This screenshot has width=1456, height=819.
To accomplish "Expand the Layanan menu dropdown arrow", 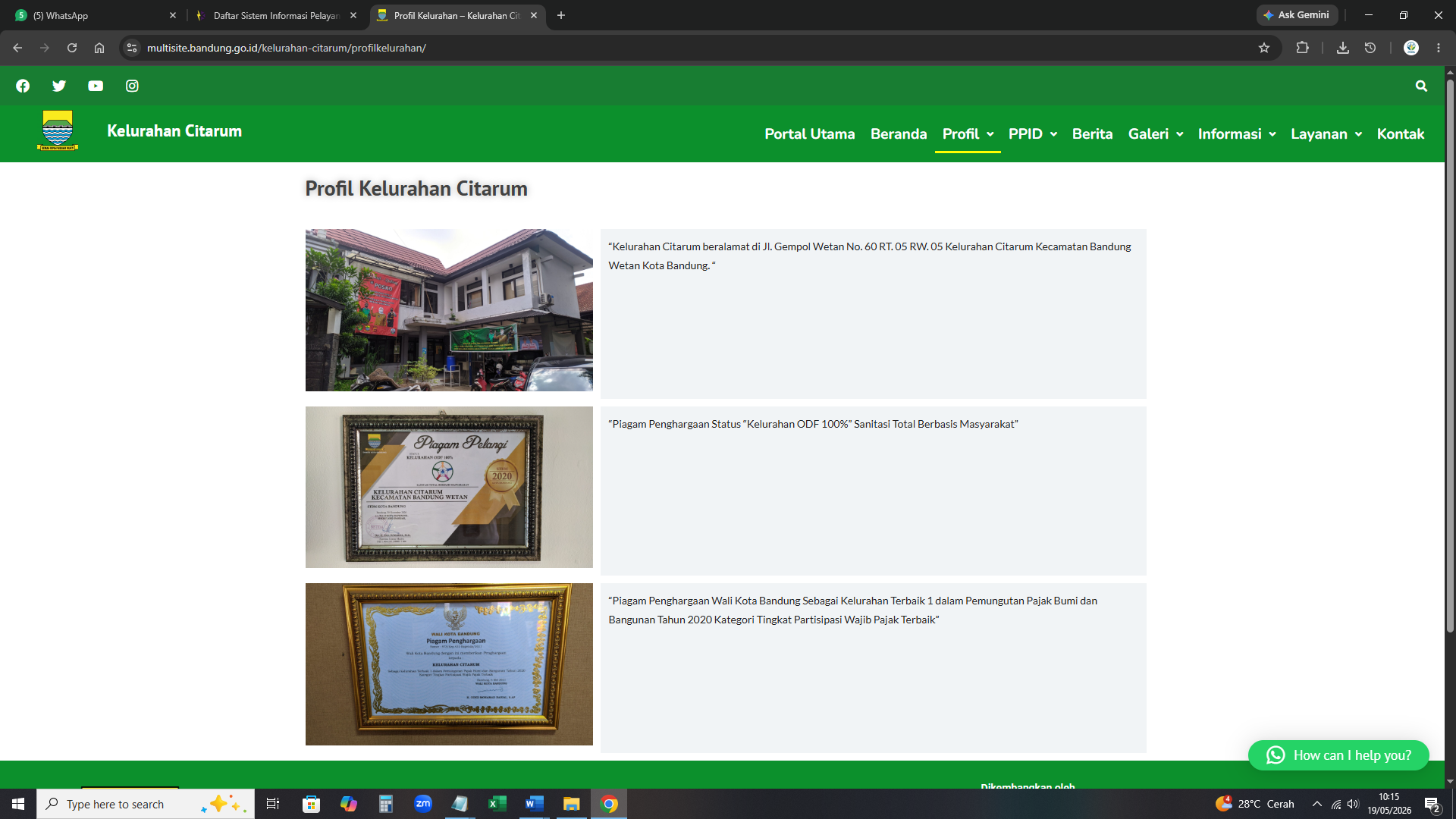I will 1358,134.
